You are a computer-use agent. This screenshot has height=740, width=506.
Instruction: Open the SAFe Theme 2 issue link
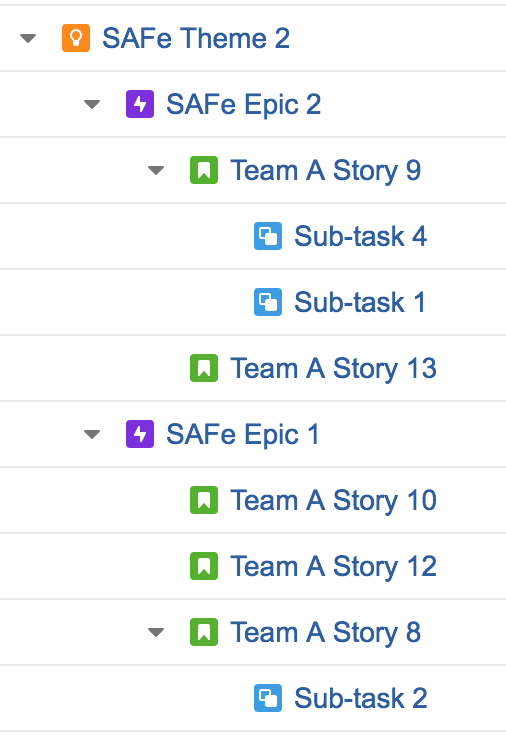tap(196, 38)
